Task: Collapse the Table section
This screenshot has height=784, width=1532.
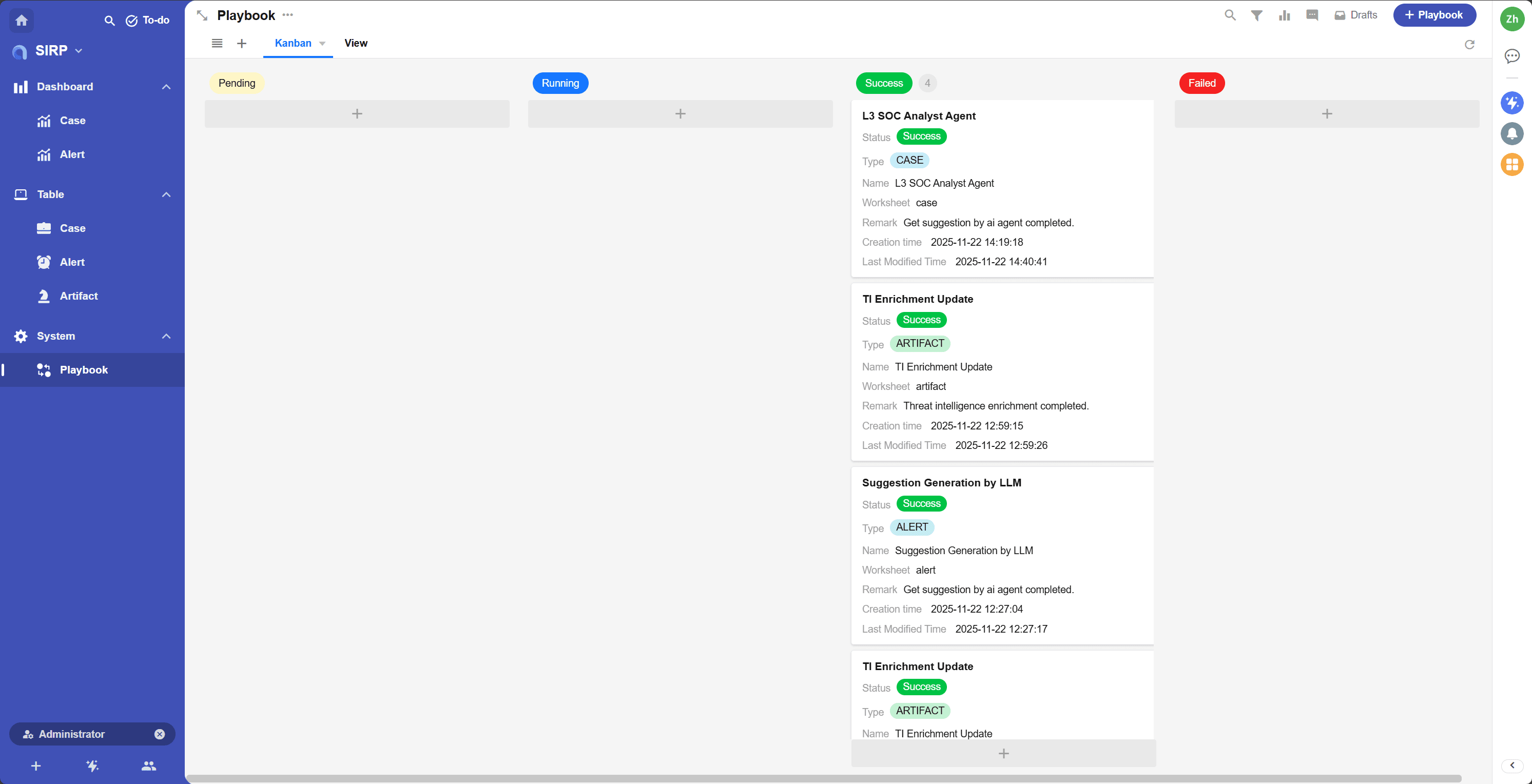Action: coord(166,194)
